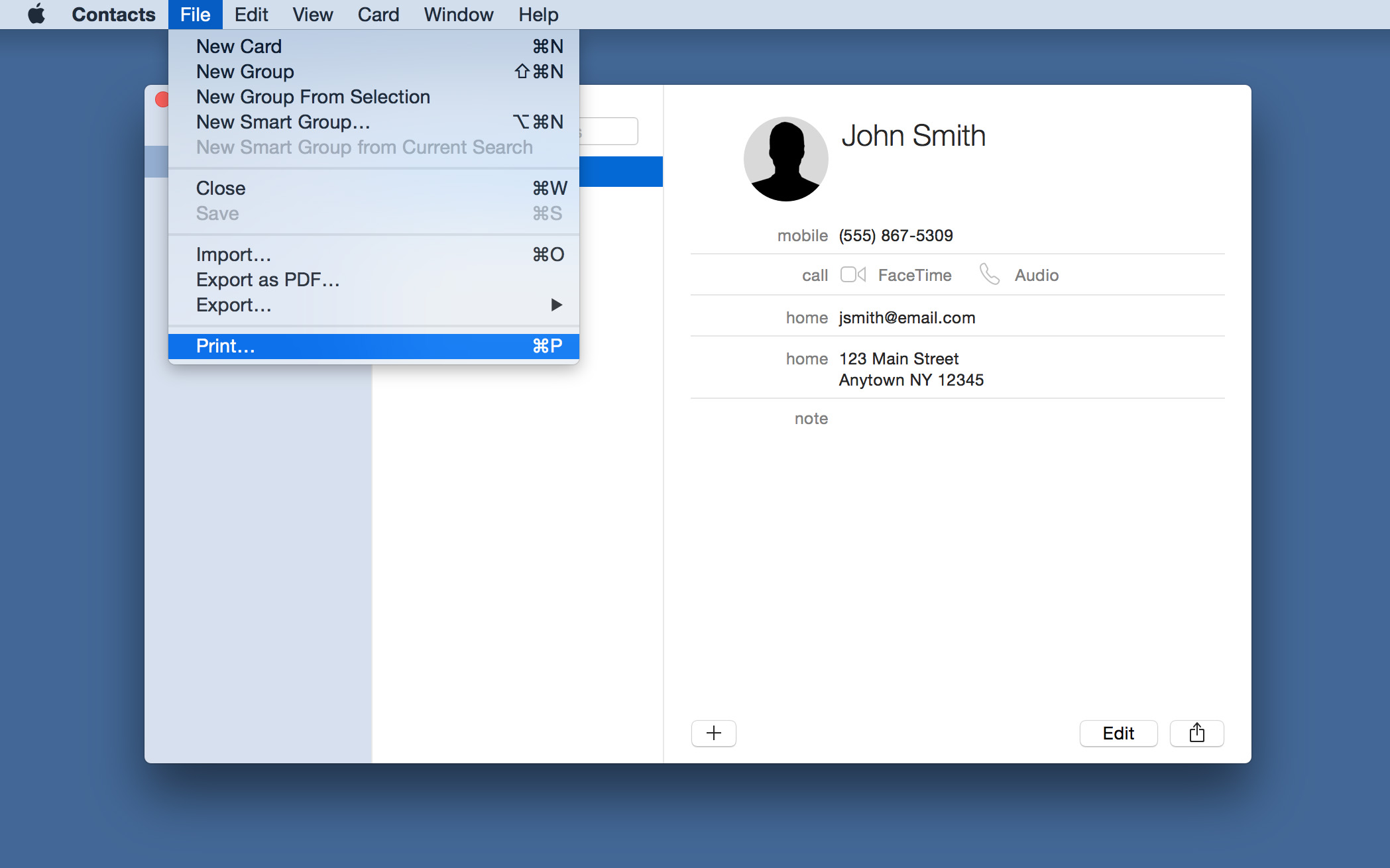Select Export as PDF…
This screenshot has width=1390, height=868.
[x=374, y=280]
